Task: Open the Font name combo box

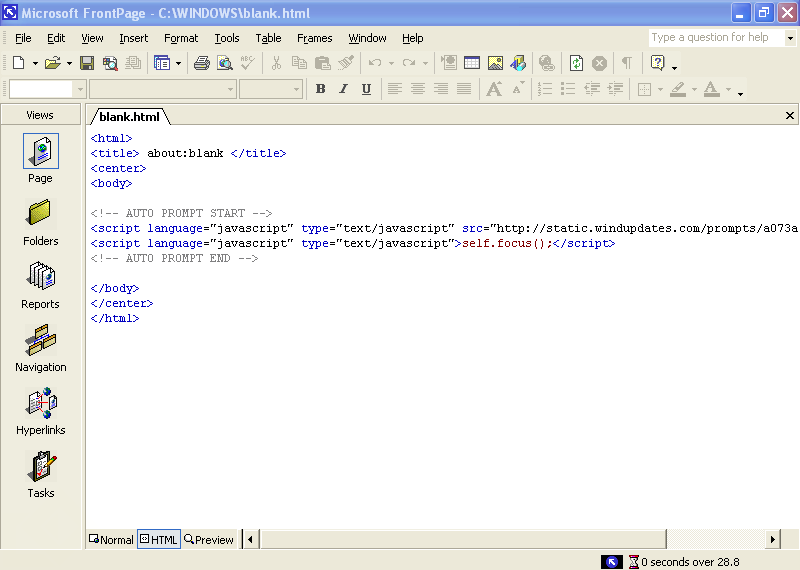Action: (163, 89)
